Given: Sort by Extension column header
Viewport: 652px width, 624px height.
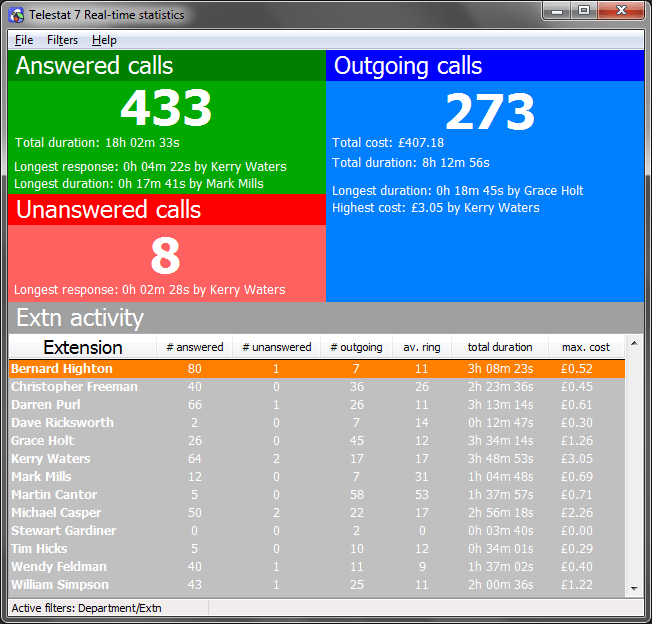Looking at the screenshot, I should click(x=83, y=347).
